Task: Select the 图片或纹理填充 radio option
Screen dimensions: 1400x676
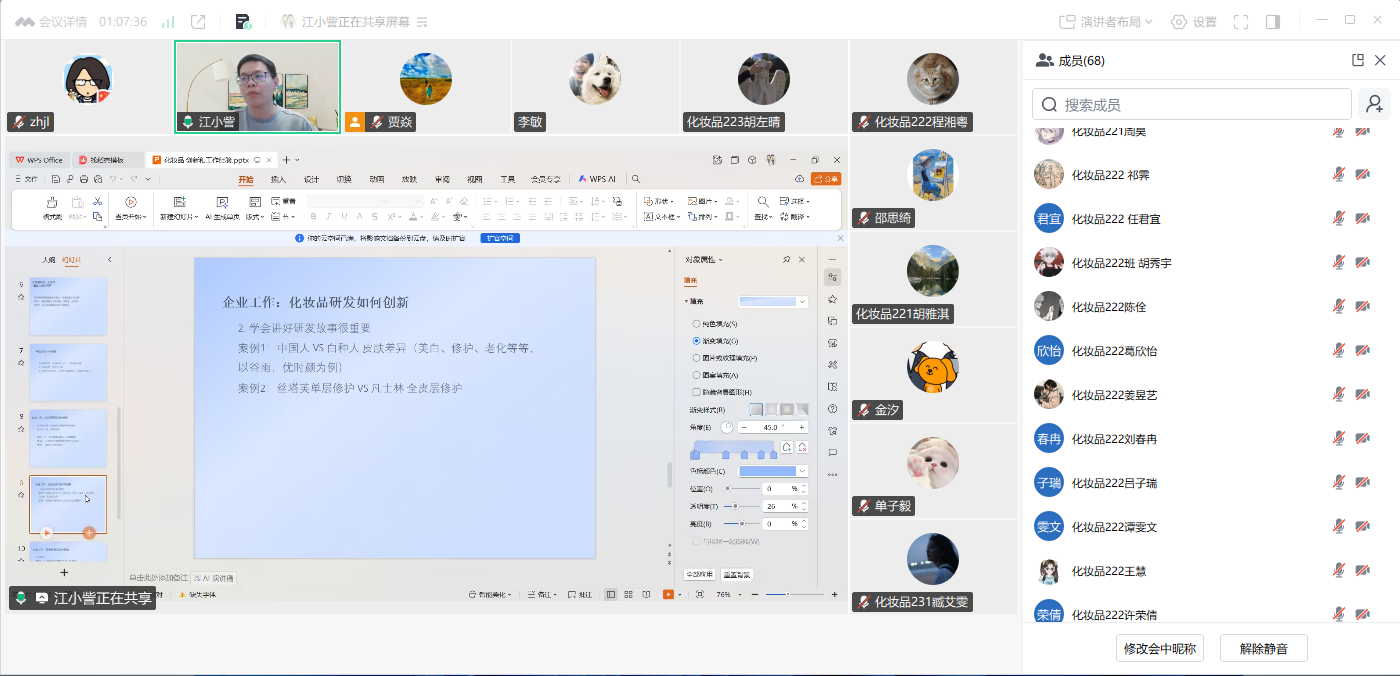Action: [x=696, y=358]
